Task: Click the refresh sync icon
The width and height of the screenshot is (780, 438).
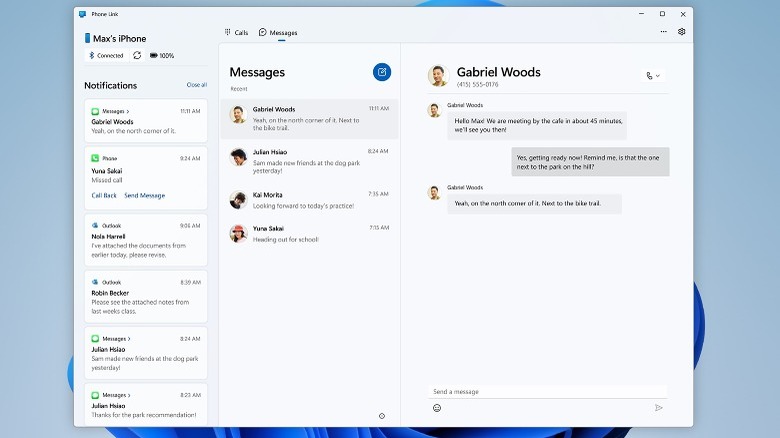Action: pos(137,55)
